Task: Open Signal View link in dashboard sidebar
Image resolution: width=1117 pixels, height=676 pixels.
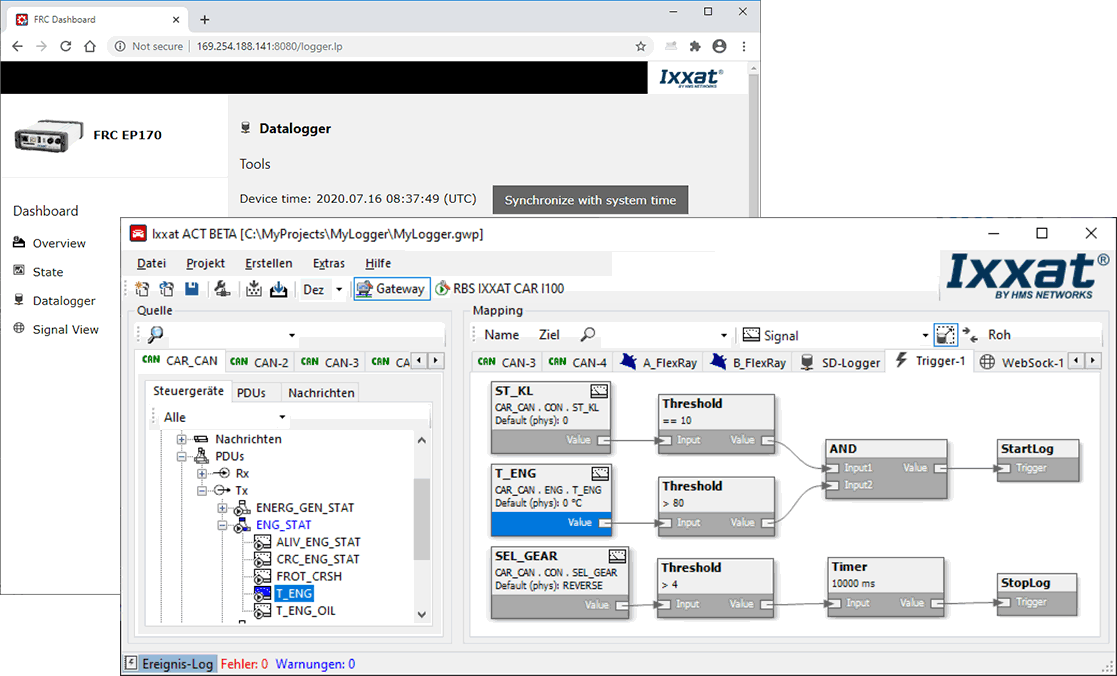Action: [x=66, y=329]
